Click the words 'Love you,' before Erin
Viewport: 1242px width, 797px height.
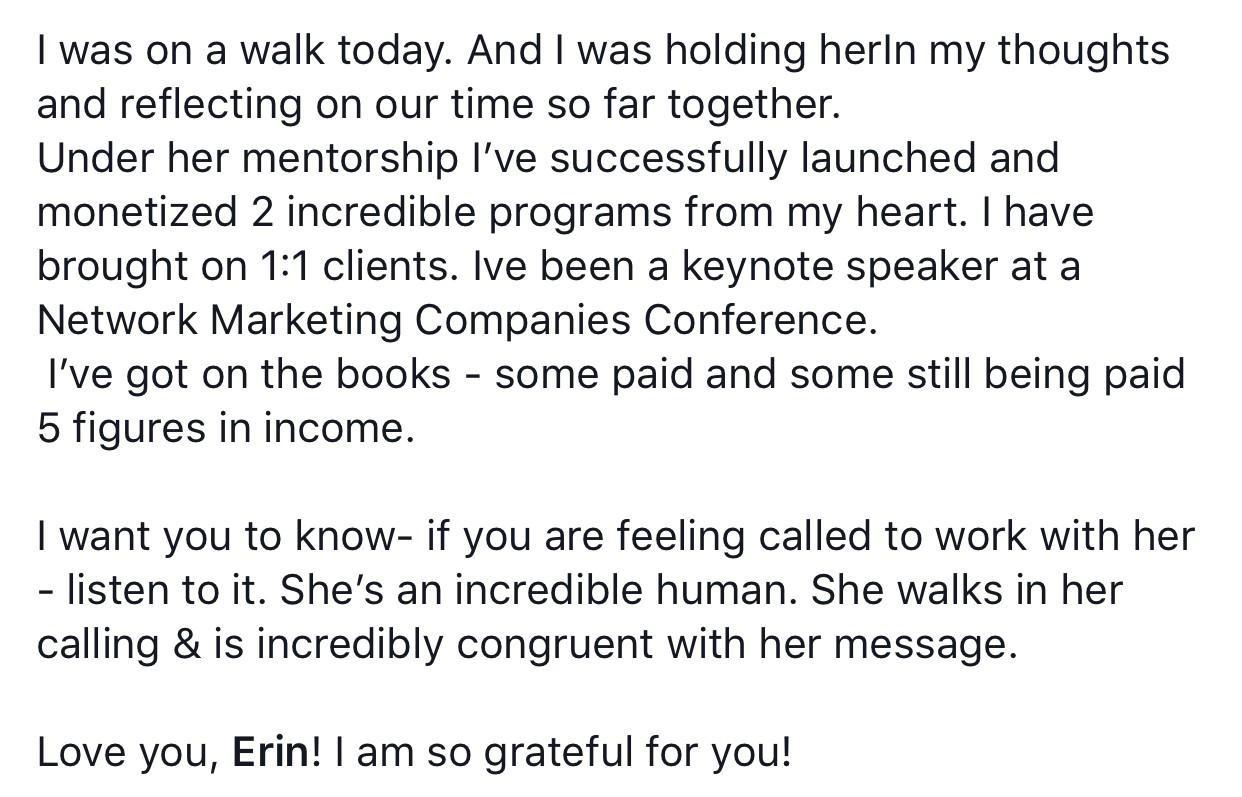point(129,752)
